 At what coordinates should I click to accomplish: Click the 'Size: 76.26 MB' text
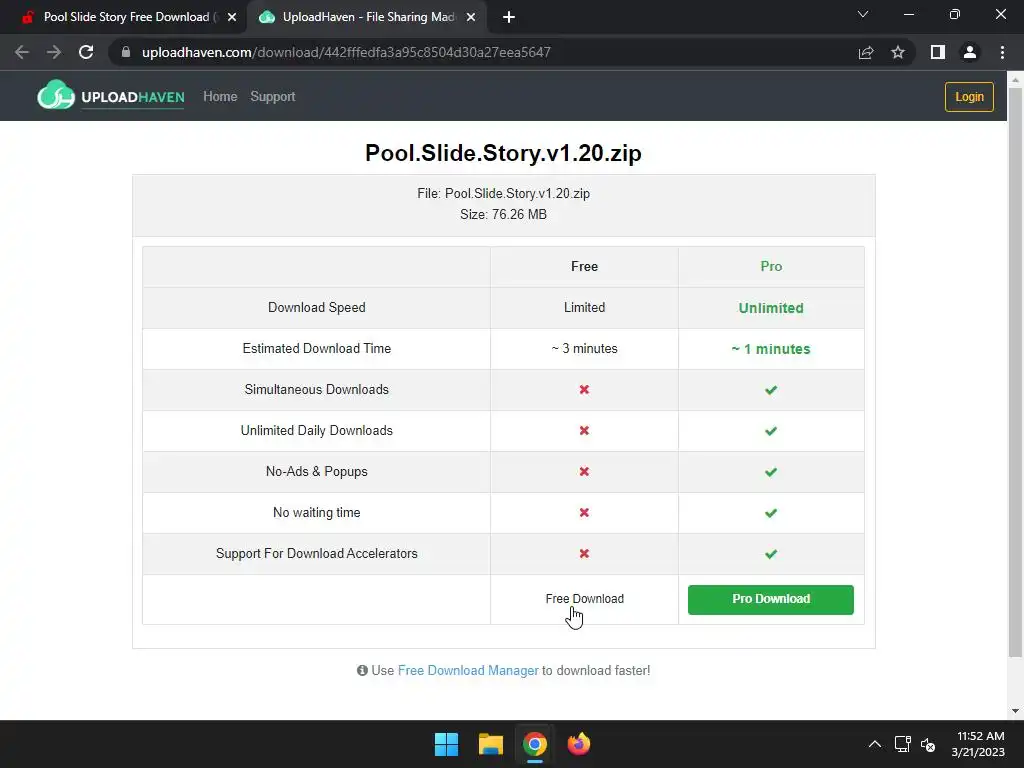point(504,215)
